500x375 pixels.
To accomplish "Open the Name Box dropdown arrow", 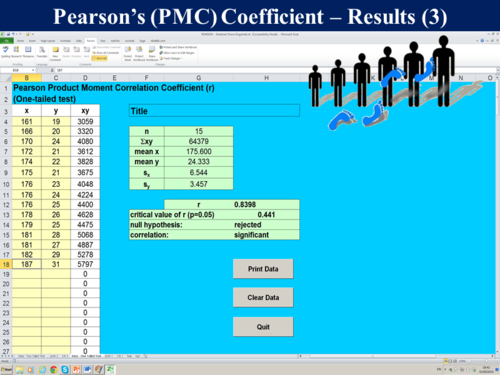I will (x=33, y=70).
